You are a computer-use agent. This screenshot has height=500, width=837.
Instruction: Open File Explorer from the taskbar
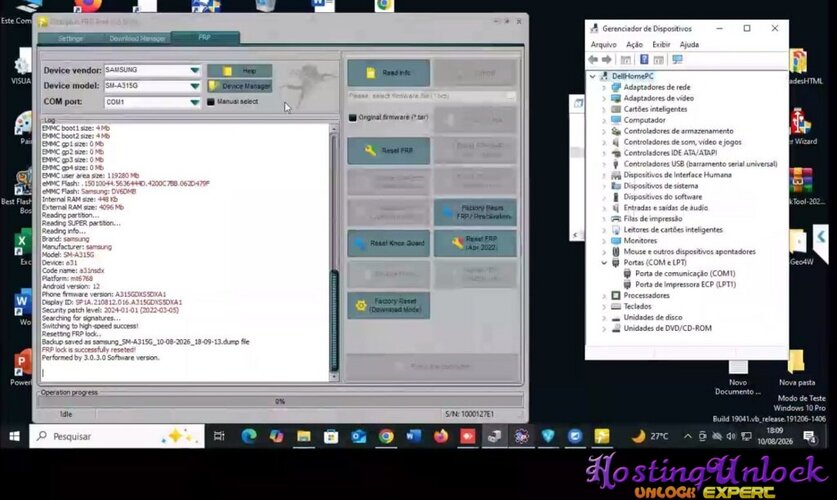304,436
